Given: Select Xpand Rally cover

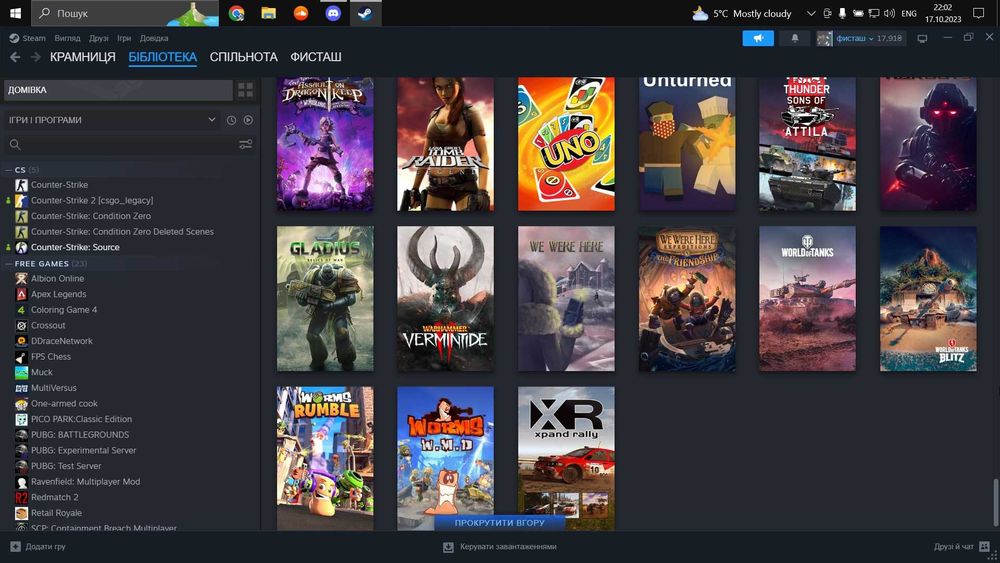Looking at the screenshot, I should (566, 458).
